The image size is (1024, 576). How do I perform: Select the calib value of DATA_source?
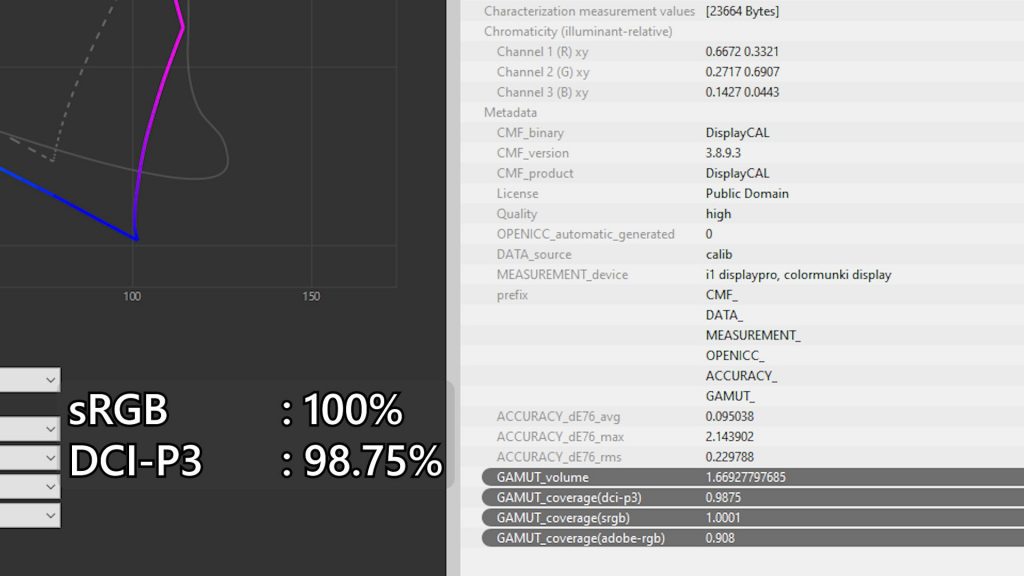coord(718,254)
